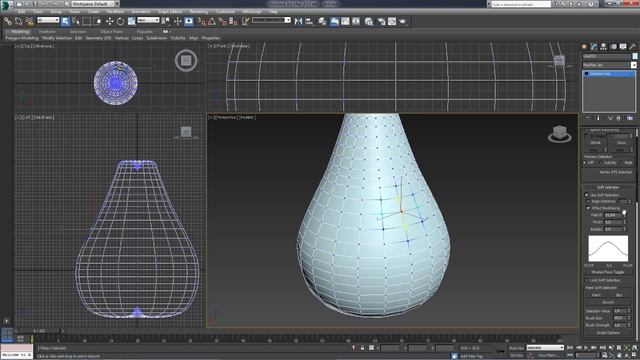Open Render Setup icon
The width and height of the screenshot is (640, 360).
[381, 21]
